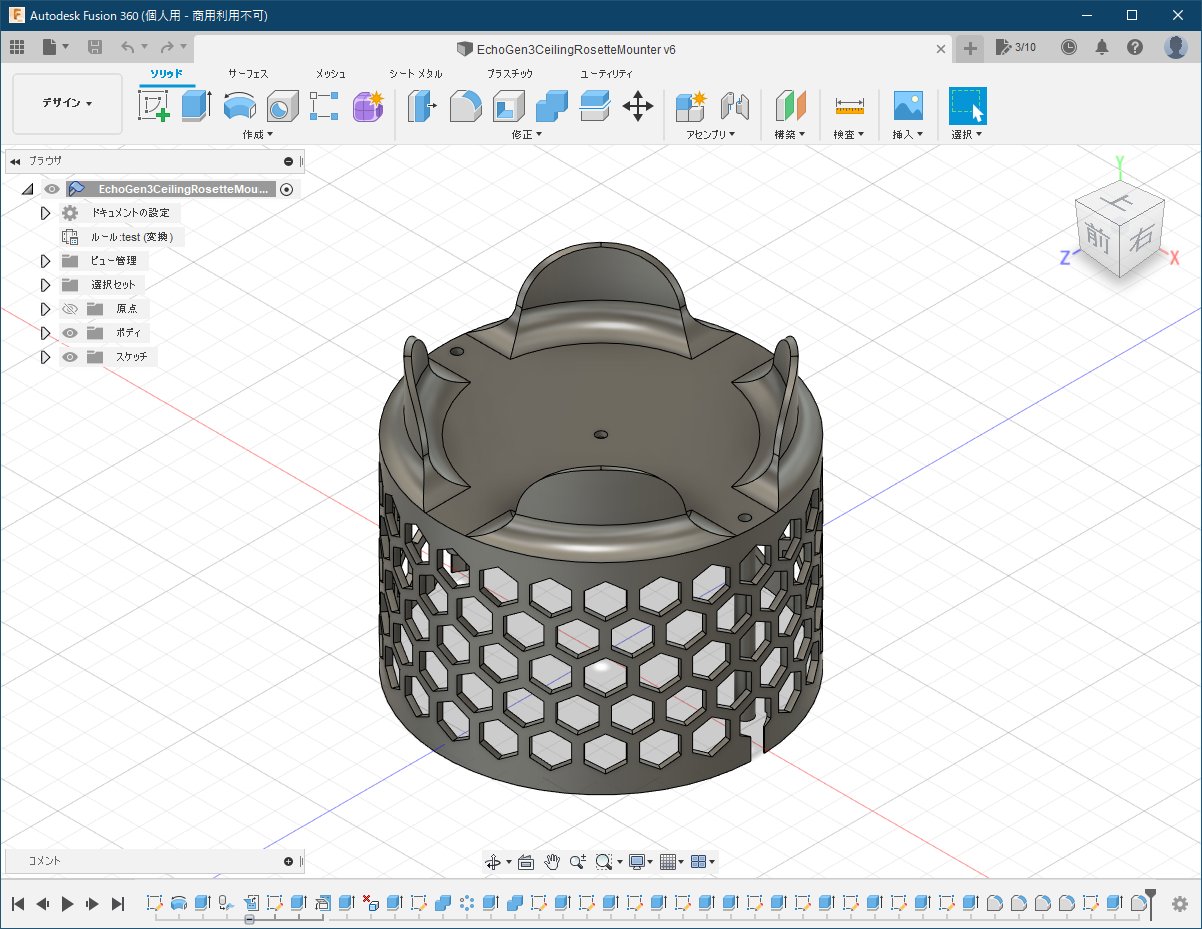Expand the スケッチ folder
Viewport: 1202px width, 929px height.
click(45, 357)
